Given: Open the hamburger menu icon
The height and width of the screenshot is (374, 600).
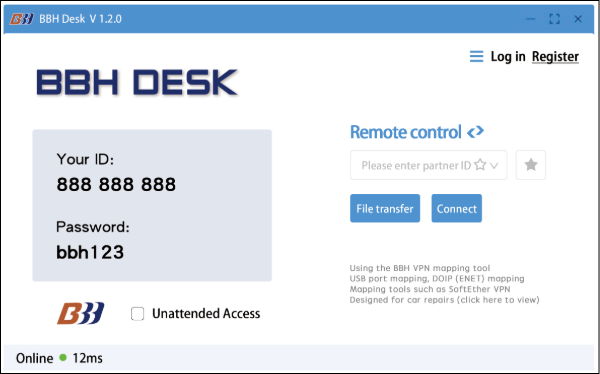Looking at the screenshot, I should 476,56.
